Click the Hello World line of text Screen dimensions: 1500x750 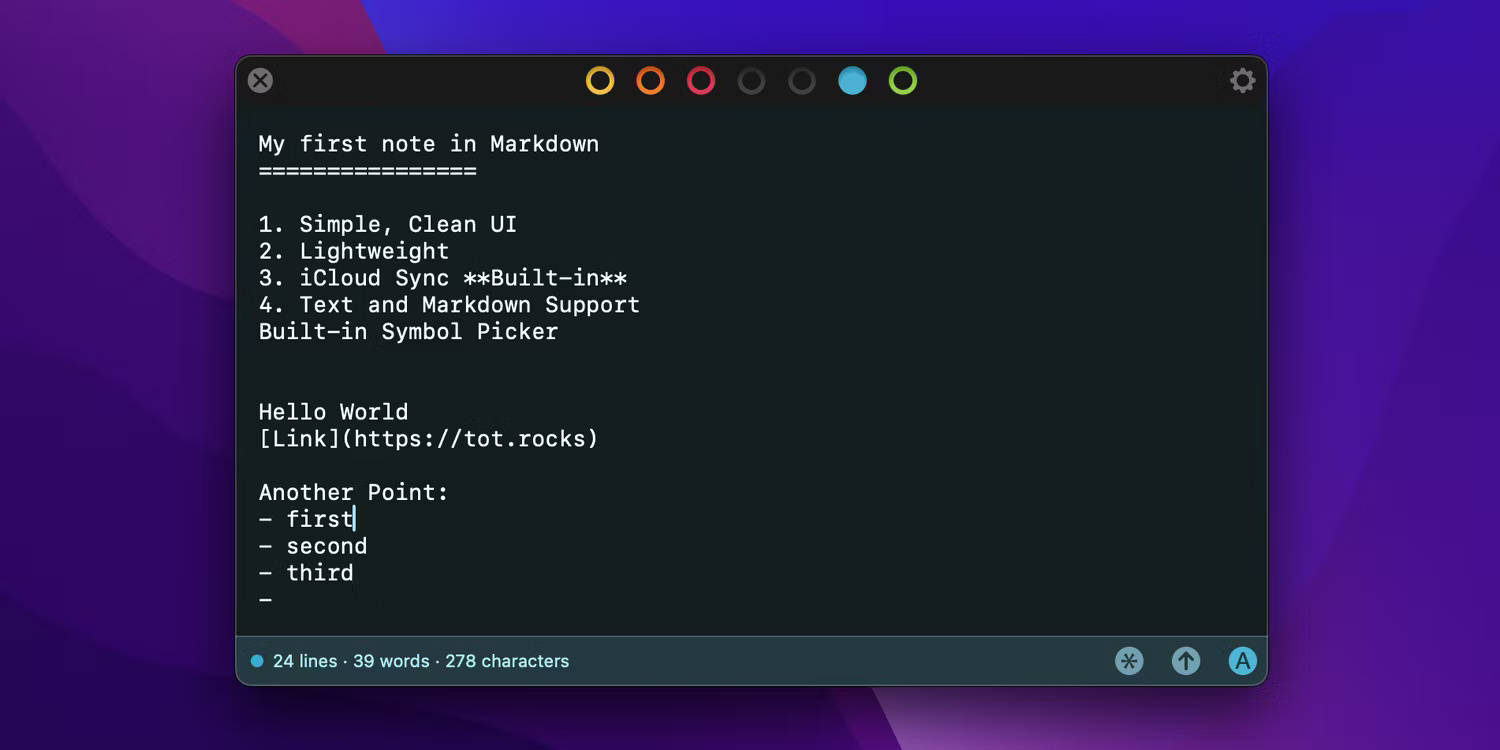(x=333, y=411)
